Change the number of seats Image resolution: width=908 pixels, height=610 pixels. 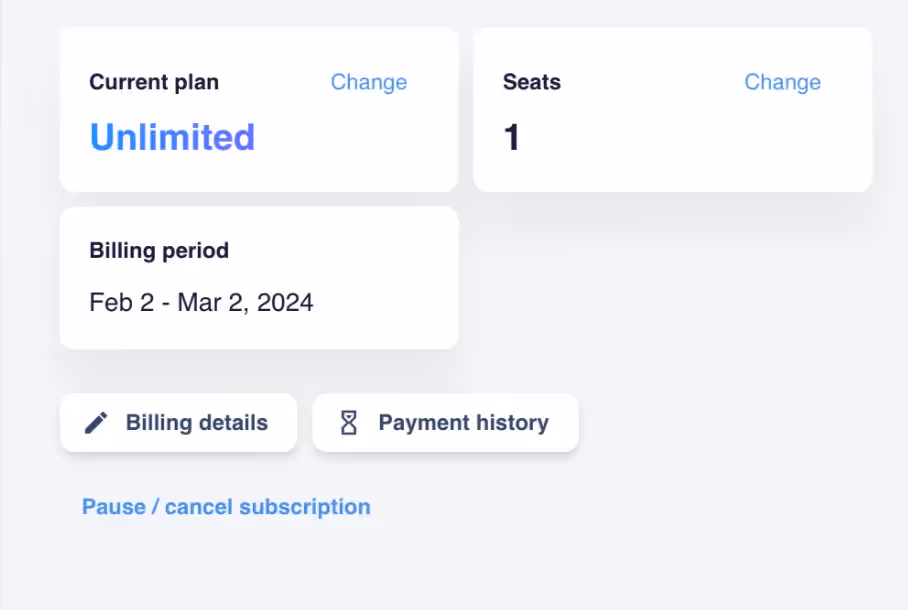[782, 82]
